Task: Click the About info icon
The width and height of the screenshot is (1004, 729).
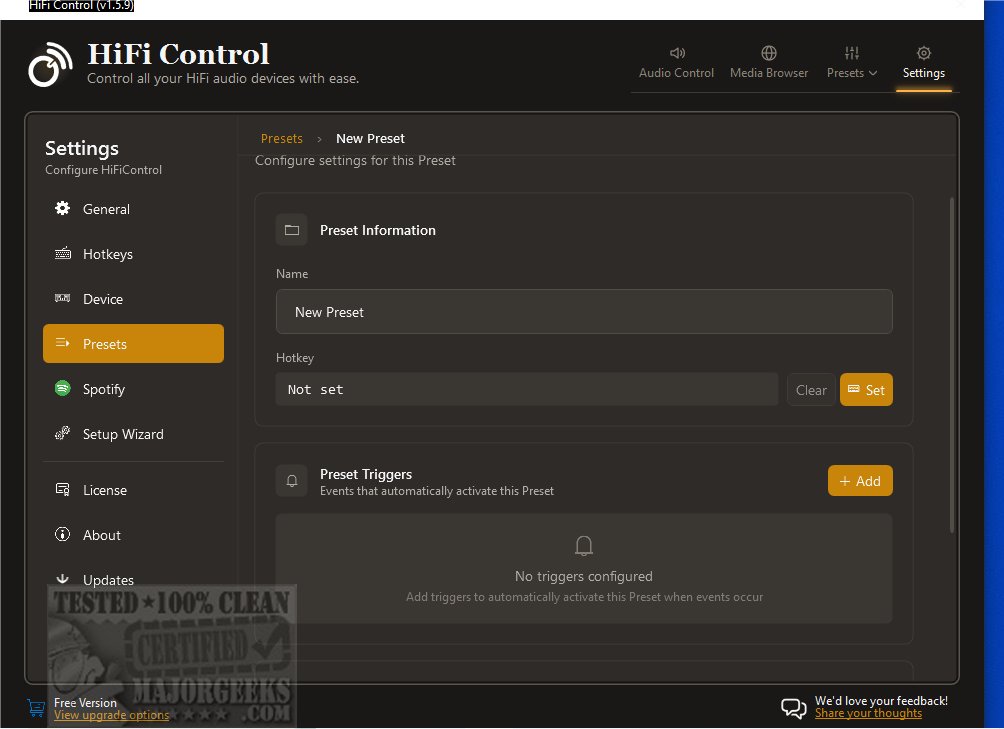Action: (x=62, y=534)
